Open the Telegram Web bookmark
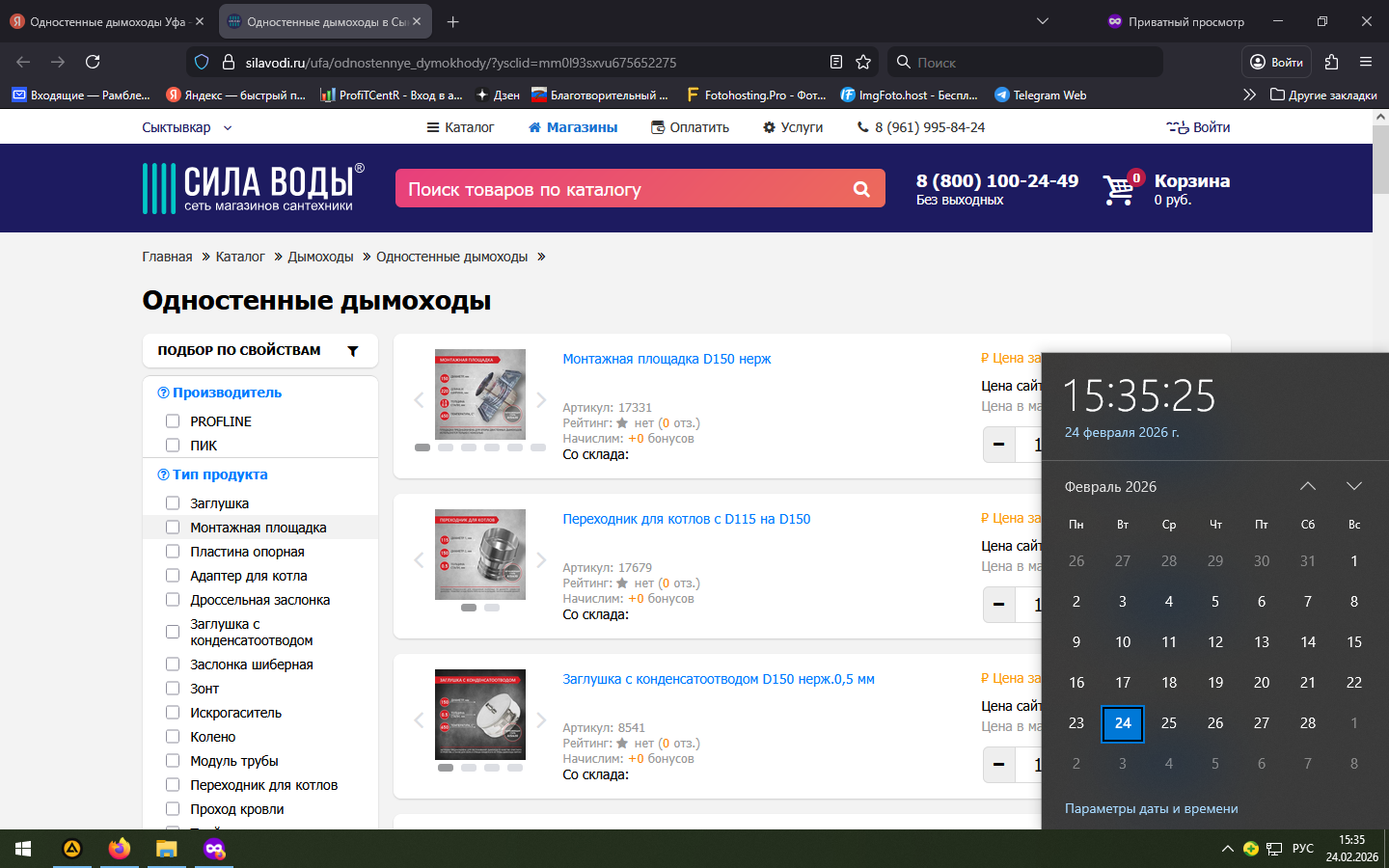1389x868 pixels. (1040, 95)
